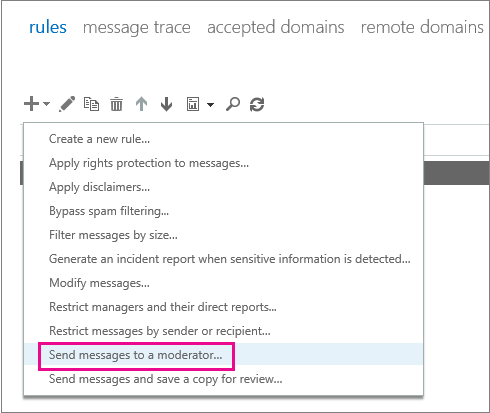Select Bypass spam filtering option
Screen dimensions: 490x413
click(109, 211)
